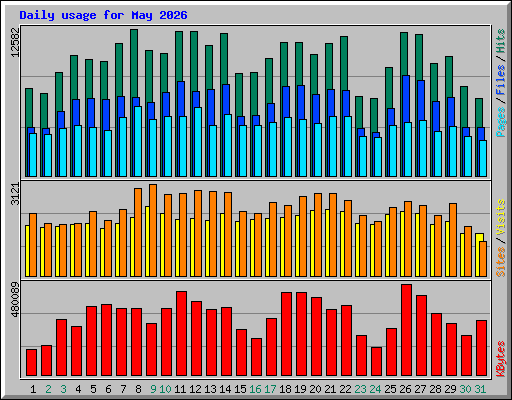Image resolution: width=512 pixels, height=400 pixels.
Task: Click day 19 on the x-axis
Action: [x=300, y=389]
